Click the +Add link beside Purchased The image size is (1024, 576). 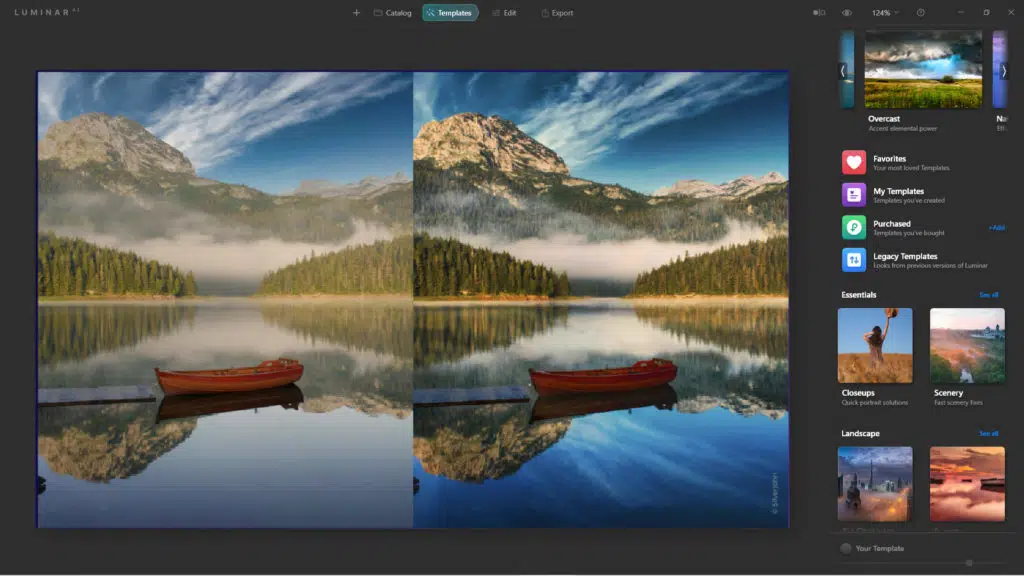[997, 227]
